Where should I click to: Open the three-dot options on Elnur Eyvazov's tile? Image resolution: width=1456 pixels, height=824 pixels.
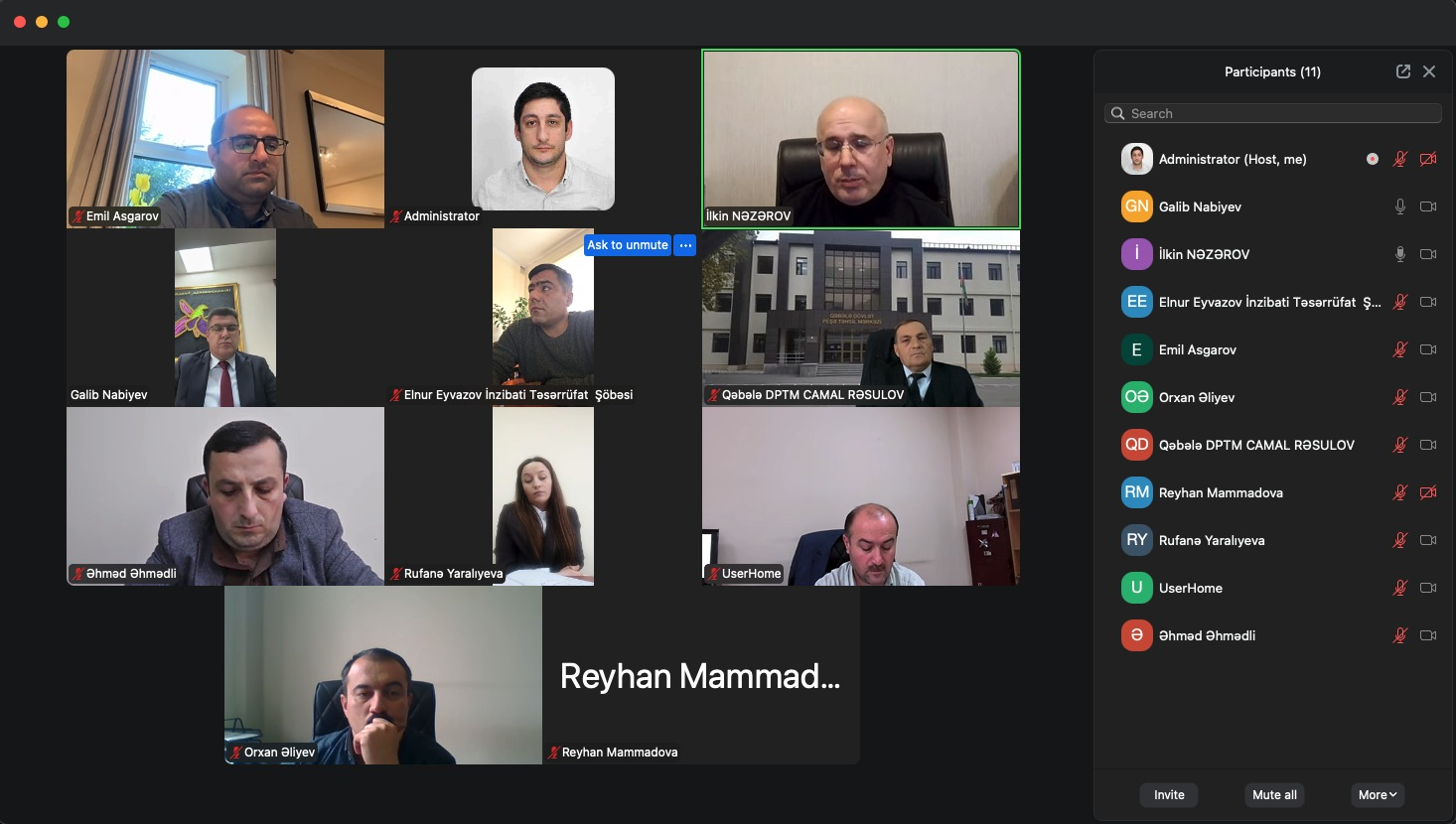685,245
